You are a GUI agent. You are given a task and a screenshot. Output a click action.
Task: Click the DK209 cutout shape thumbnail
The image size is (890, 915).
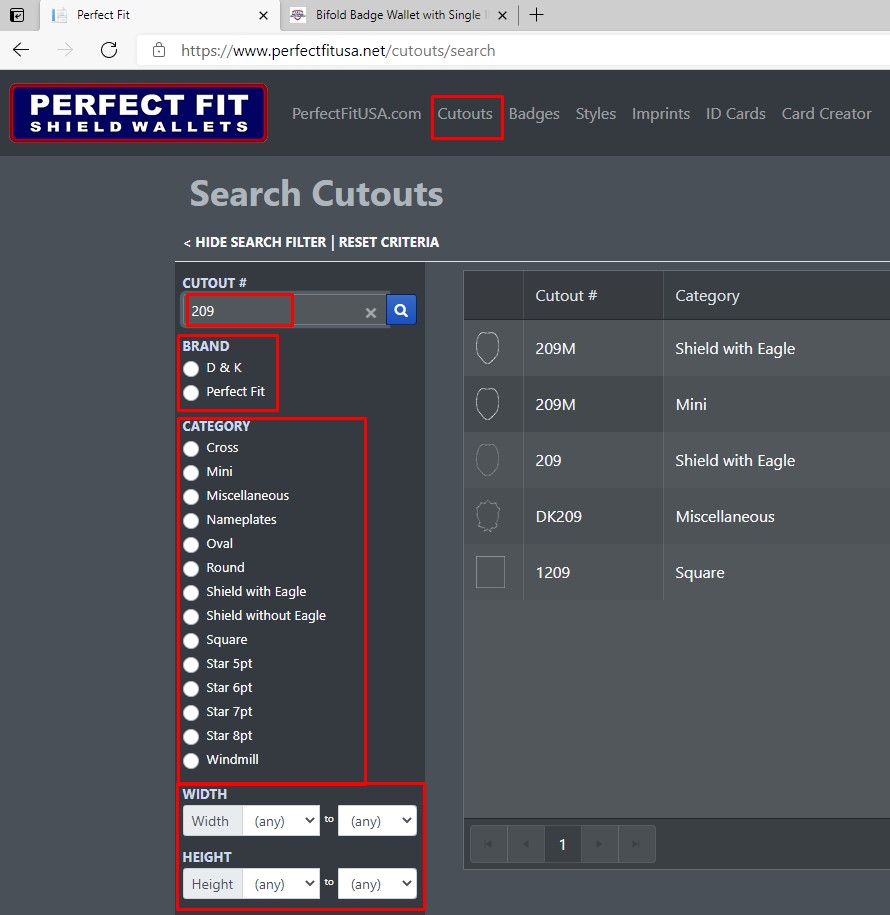pyautogui.click(x=488, y=516)
